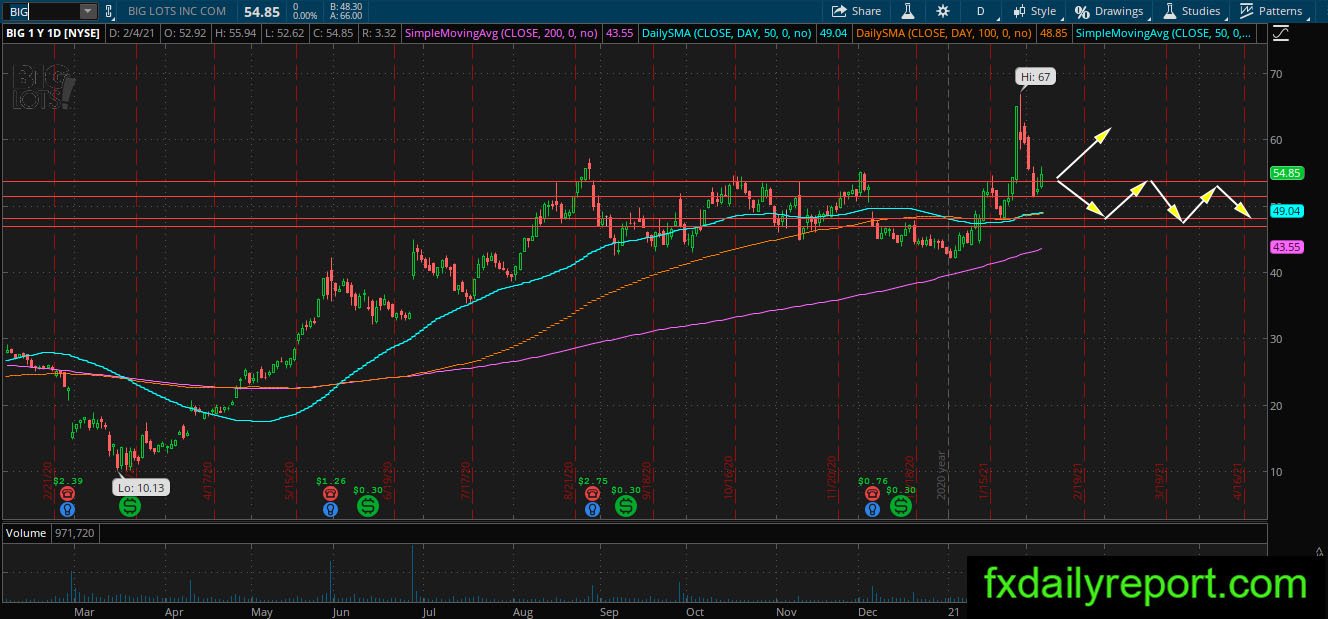Click the volume value 971,720
The image size is (1328, 619).
75,533
